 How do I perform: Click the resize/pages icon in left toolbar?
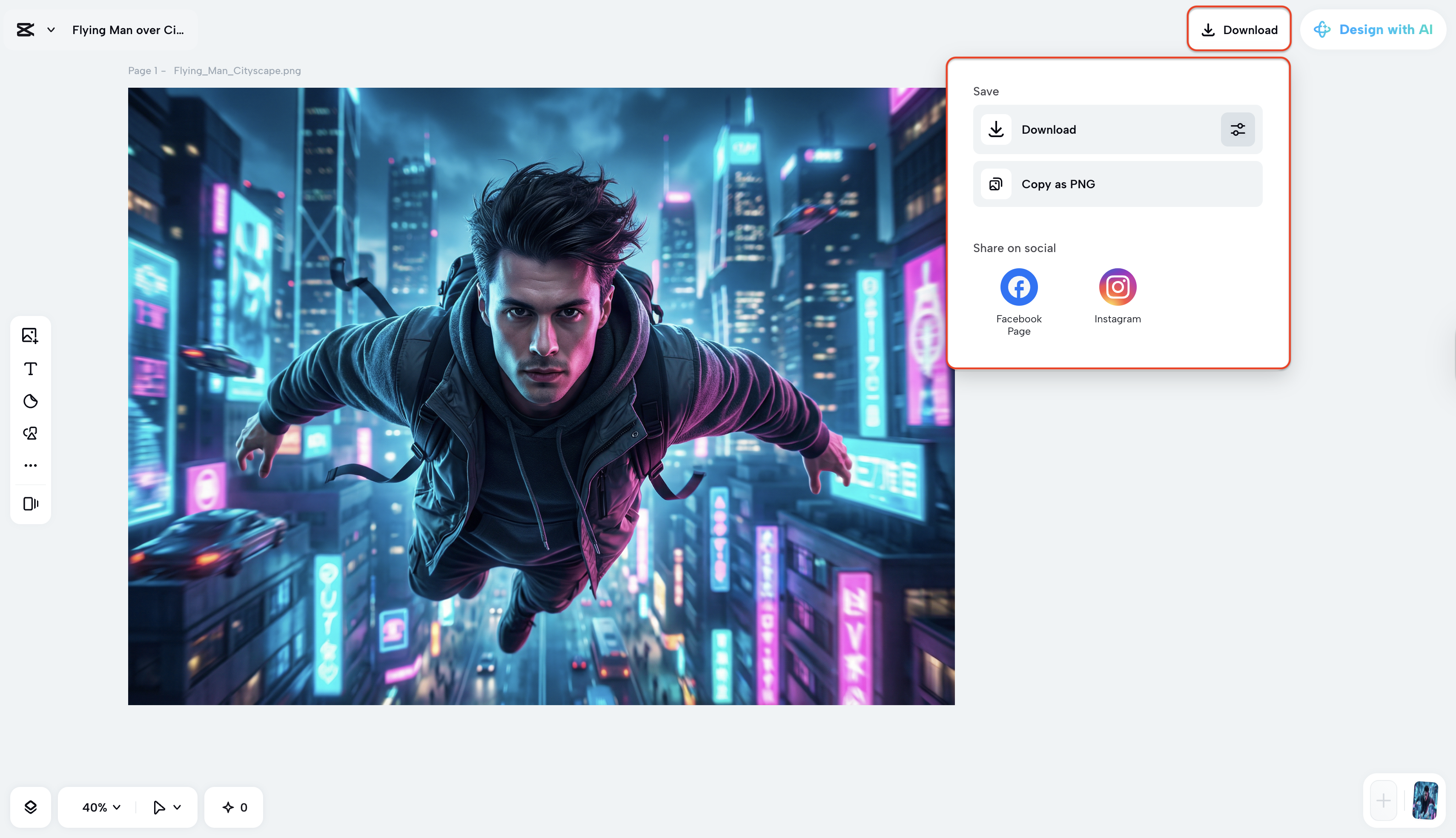[x=31, y=504]
